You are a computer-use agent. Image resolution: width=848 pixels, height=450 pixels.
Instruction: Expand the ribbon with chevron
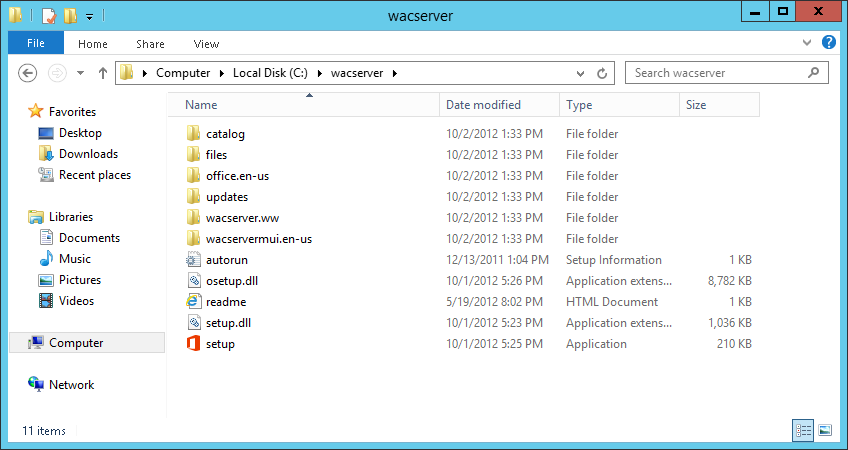[x=807, y=42]
